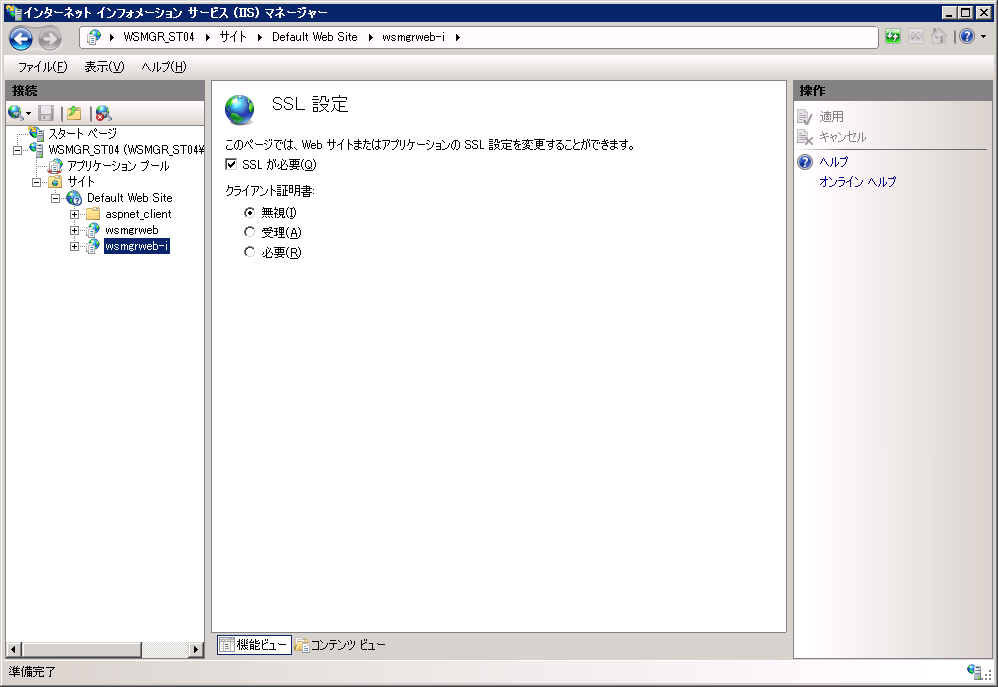Screen dimensions: 998x687
Task: Click the green Refresh page icon
Action: [892, 37]
